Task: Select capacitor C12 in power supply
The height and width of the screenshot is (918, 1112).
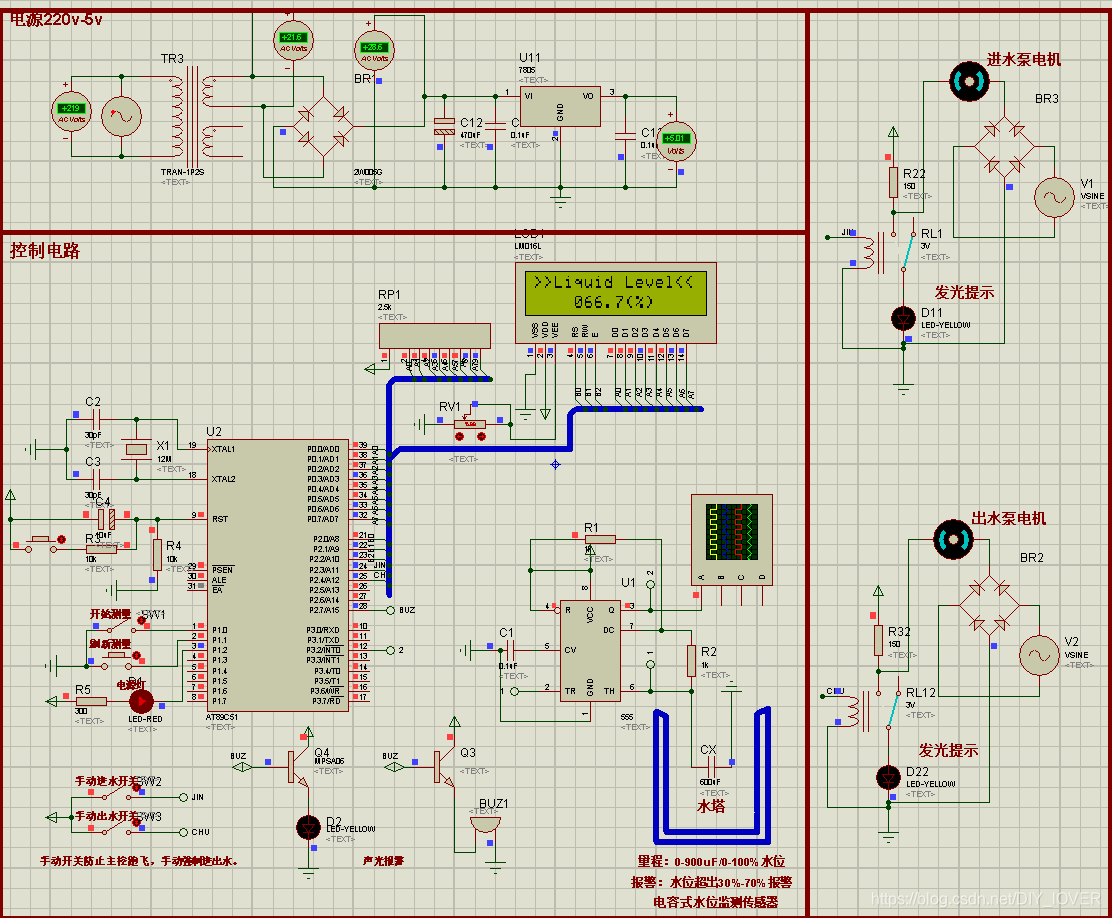Action: click(x=444, y=126)
